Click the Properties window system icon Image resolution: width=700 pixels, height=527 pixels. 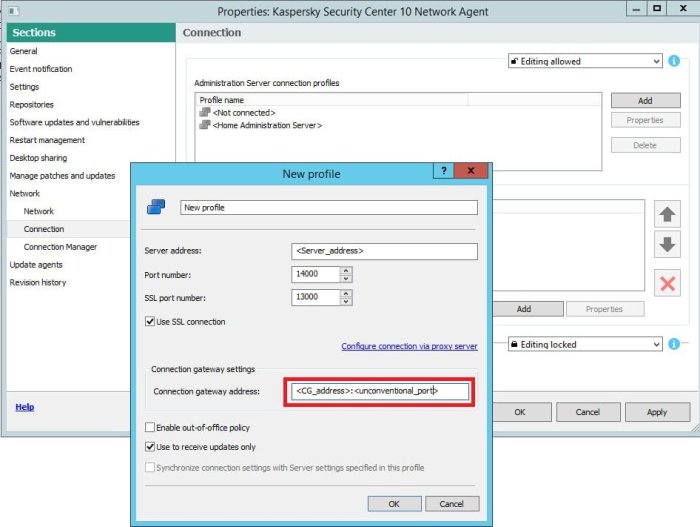[x=14, y=11]
